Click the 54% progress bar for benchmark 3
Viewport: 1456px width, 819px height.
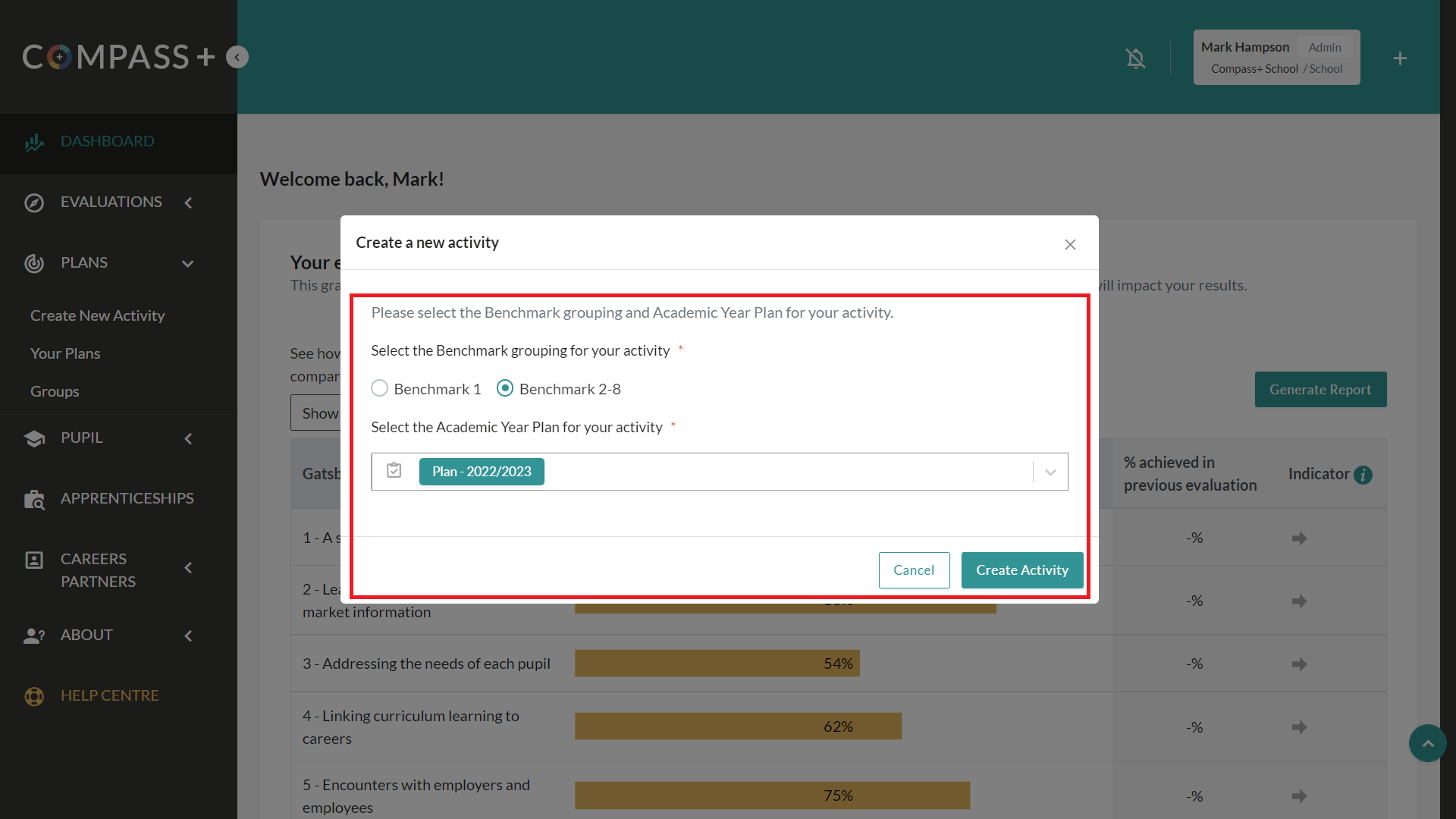tap(717, 664)
